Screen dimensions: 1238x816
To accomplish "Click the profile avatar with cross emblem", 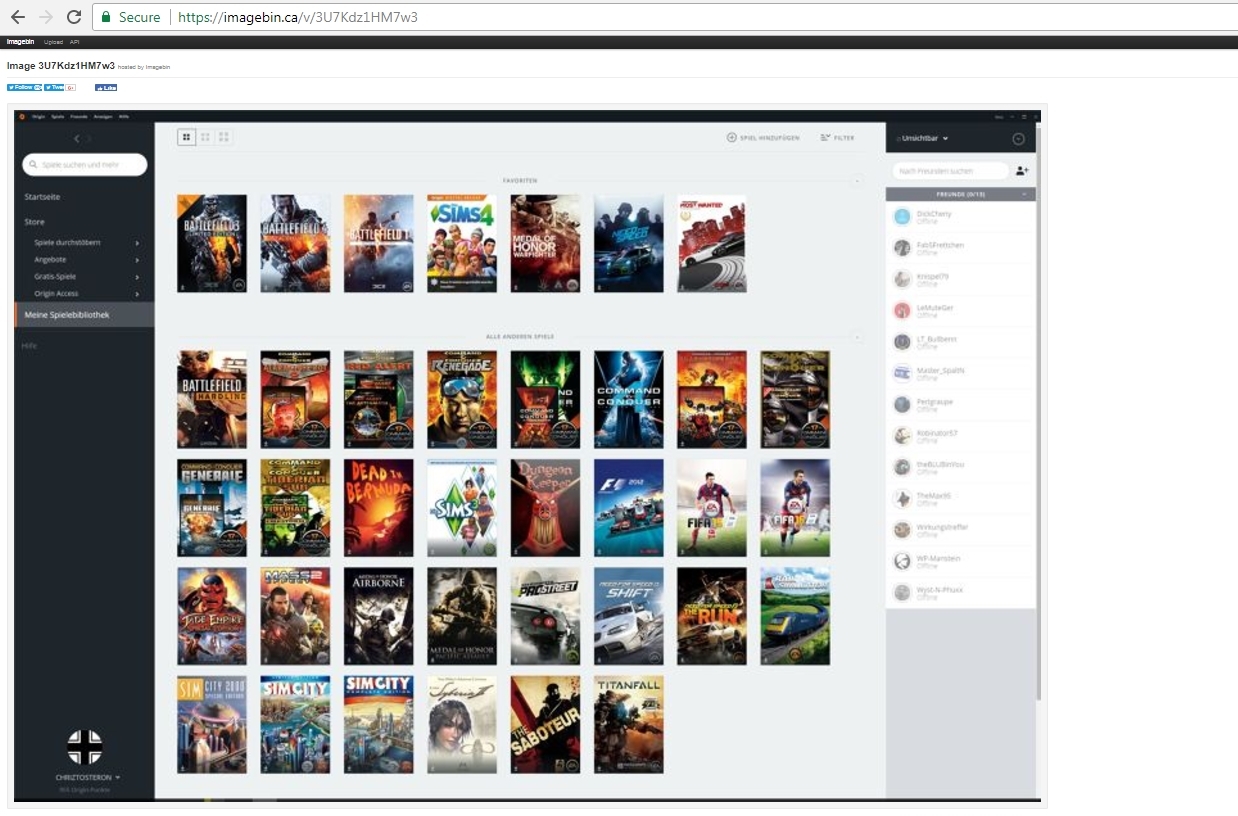I will [84, 747].
